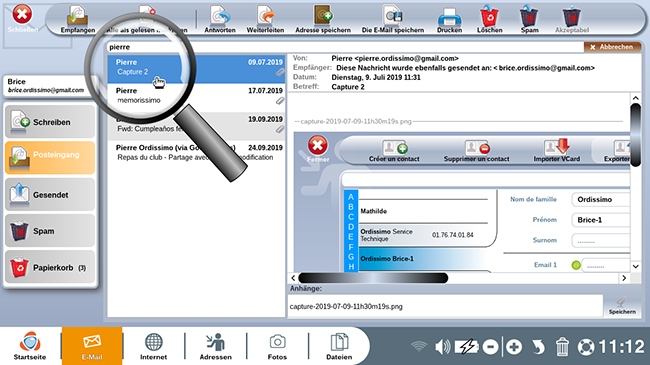Open Adressen from the bottom bar
This screenshot has width=650, height=365.
[x=216, y=346]
